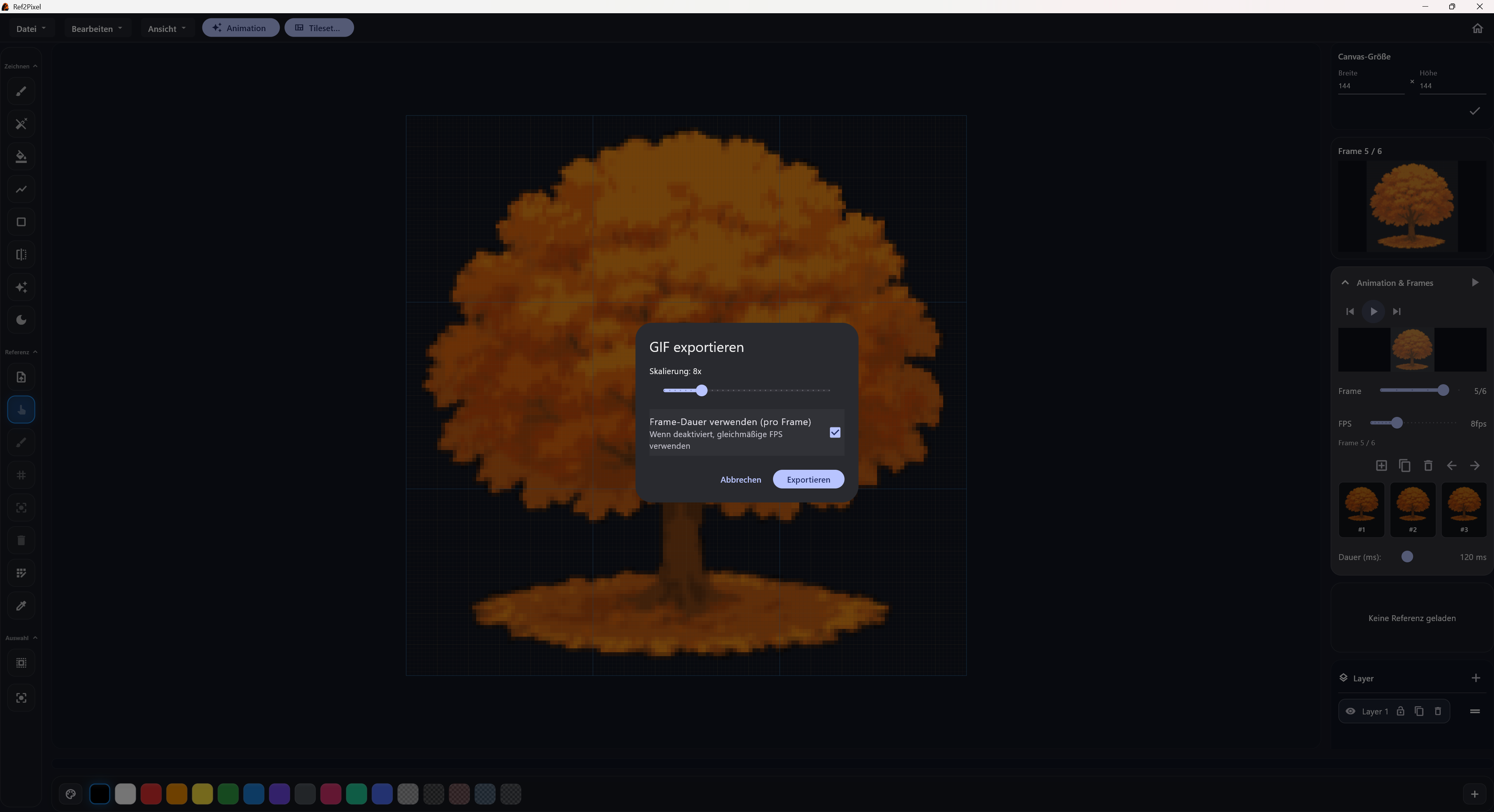Uncheck Frame-Dauer verwenden checkbox
The width and height of the screenshot is (1494, 812).
[835, 433]
